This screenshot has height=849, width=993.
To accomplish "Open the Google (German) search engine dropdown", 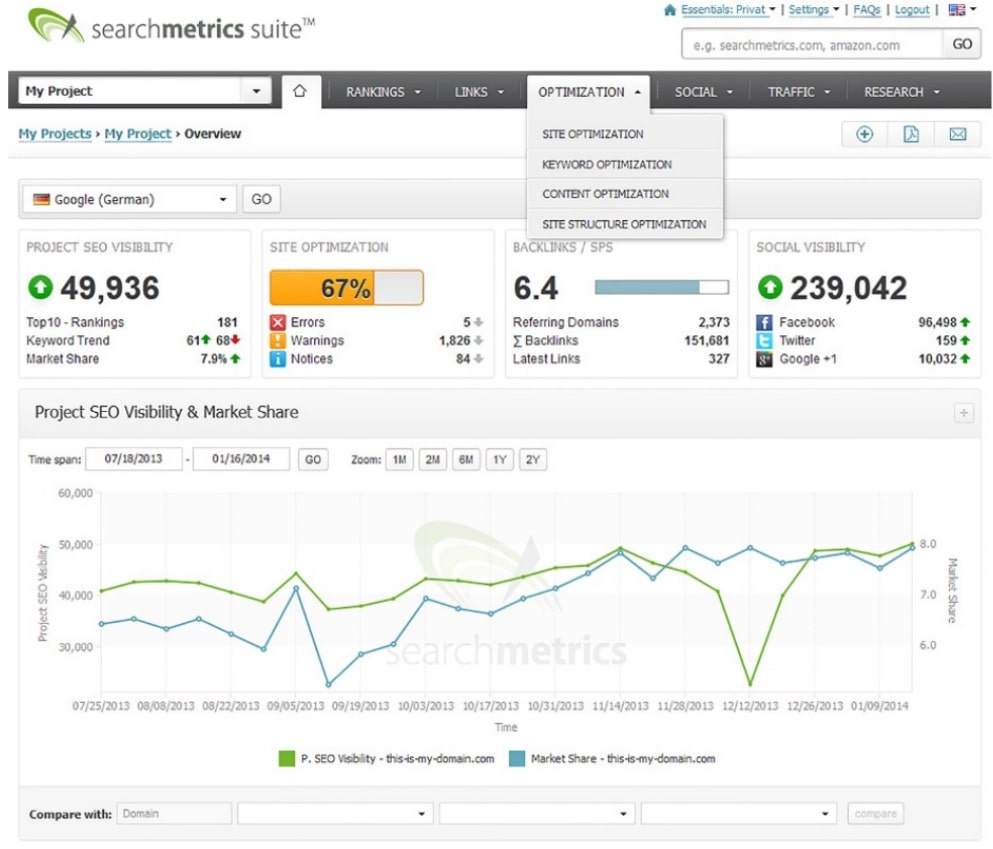I will [x=130, y=199].
